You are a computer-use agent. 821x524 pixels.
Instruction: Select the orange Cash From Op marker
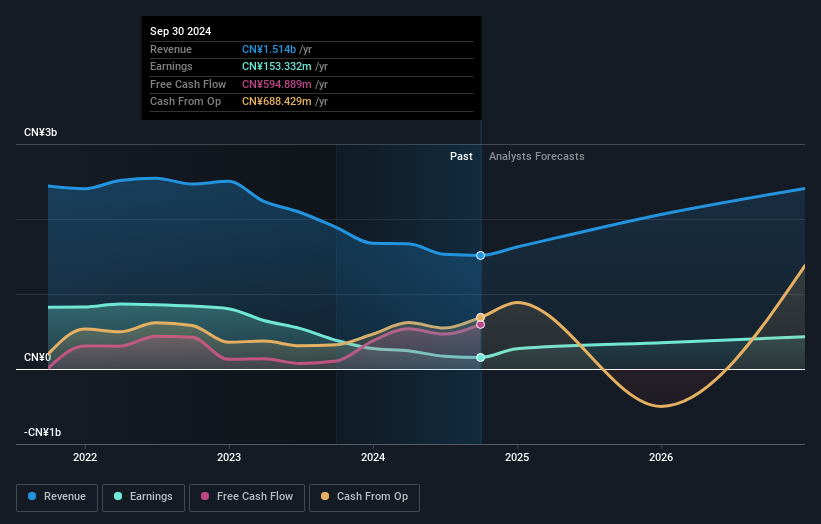coord(481,317)
